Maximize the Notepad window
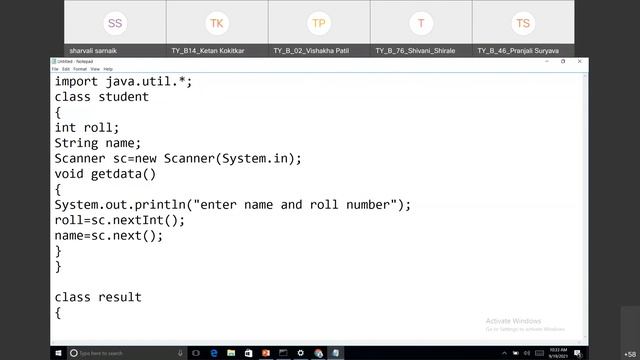 (563, 61)
